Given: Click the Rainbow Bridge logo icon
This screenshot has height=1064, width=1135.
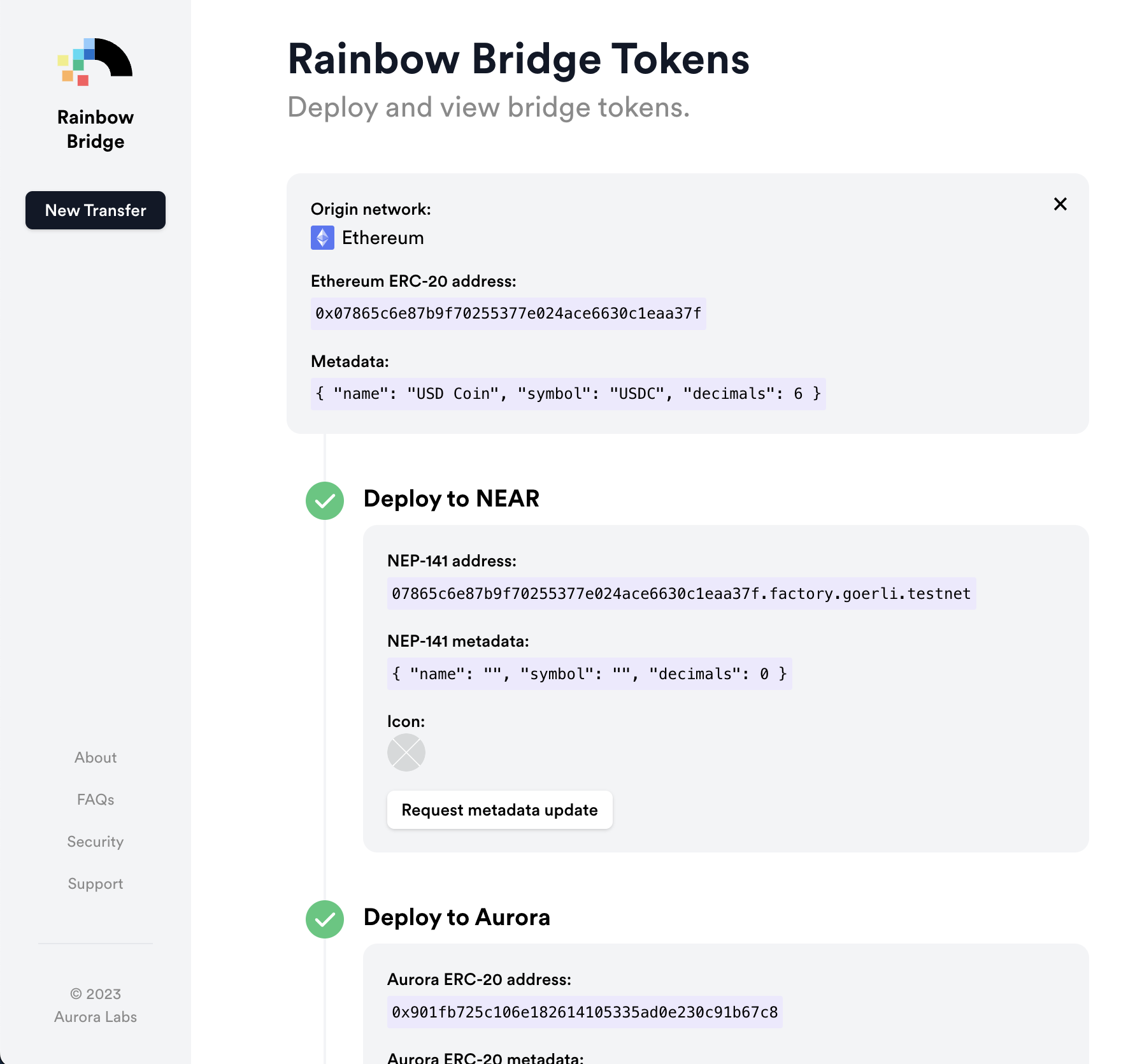Looking at the screenshot, I should click(x=95, y=62).
